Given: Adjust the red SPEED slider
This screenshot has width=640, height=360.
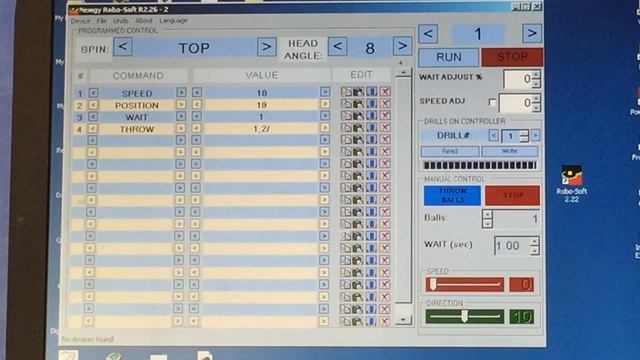Looking at the screenshot, I should [464, 284].
